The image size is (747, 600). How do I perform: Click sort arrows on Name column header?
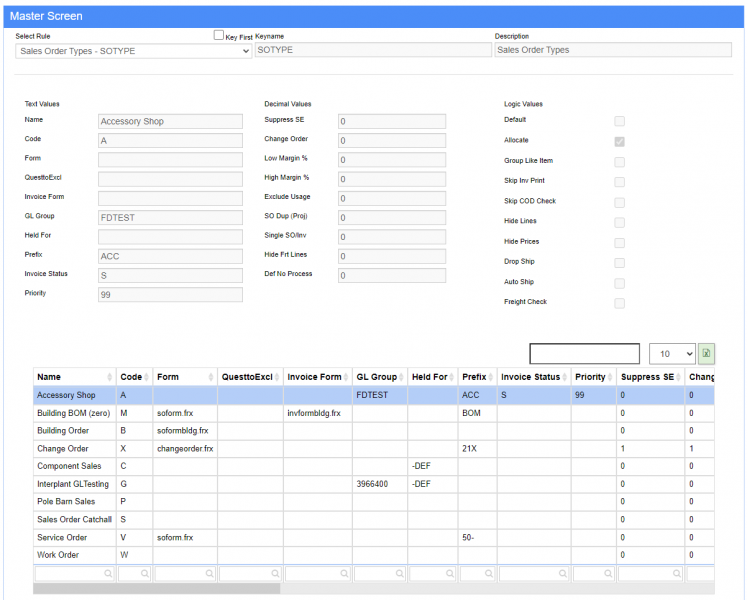pyautogui.click(x=111, y=377)
